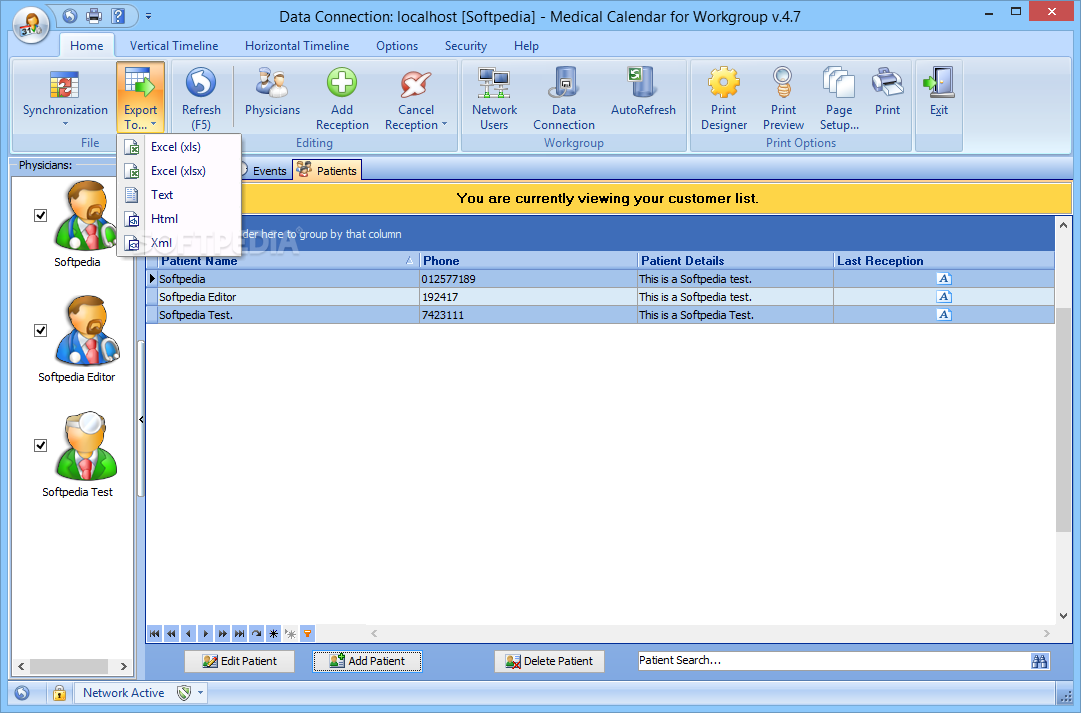Uncheck the Softpedia physician checkbox
Viewport: 1081px width, 713px height.
point(41,215)
